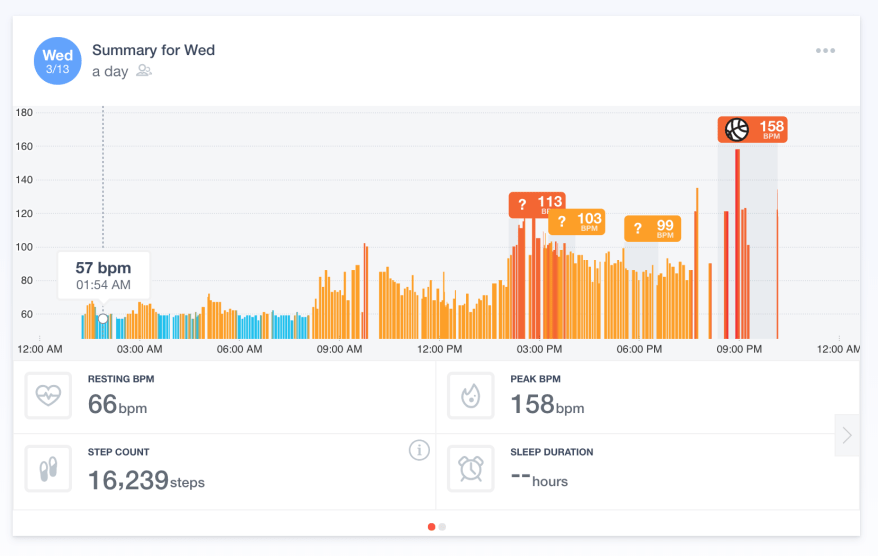Click the 57 bpm tooltip at 01:54 AM
The height and width of the screenshot is (556, 878).
(x=103, y=275)
